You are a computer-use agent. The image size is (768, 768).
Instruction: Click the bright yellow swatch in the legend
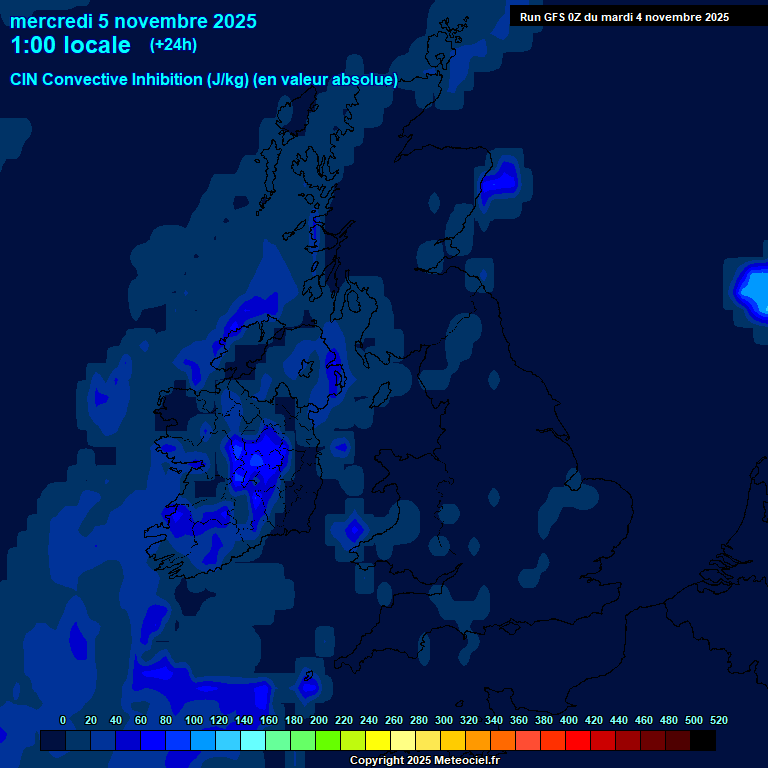click(377, 741)
